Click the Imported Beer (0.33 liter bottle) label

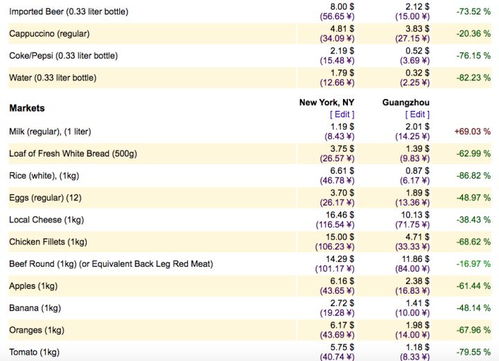click(x=69, y=12)
